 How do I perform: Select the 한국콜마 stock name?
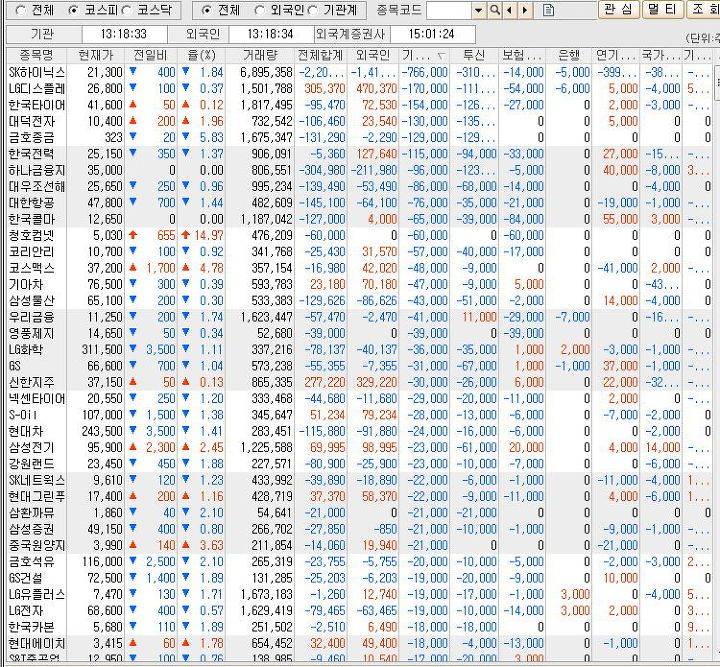pyautogui.click(x=32, y=219)
